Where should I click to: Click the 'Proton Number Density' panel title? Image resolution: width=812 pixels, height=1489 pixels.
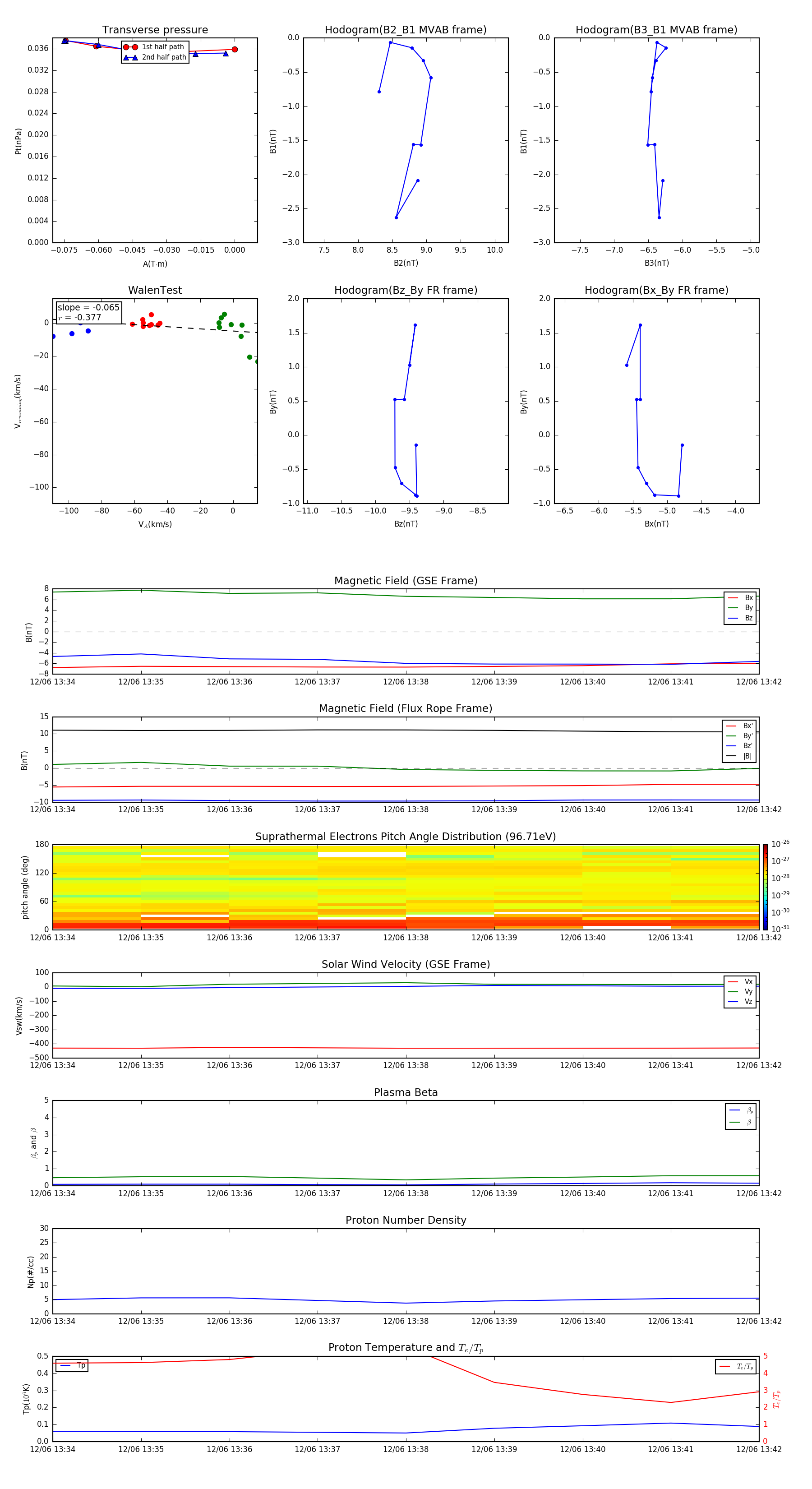point(406,1220)
